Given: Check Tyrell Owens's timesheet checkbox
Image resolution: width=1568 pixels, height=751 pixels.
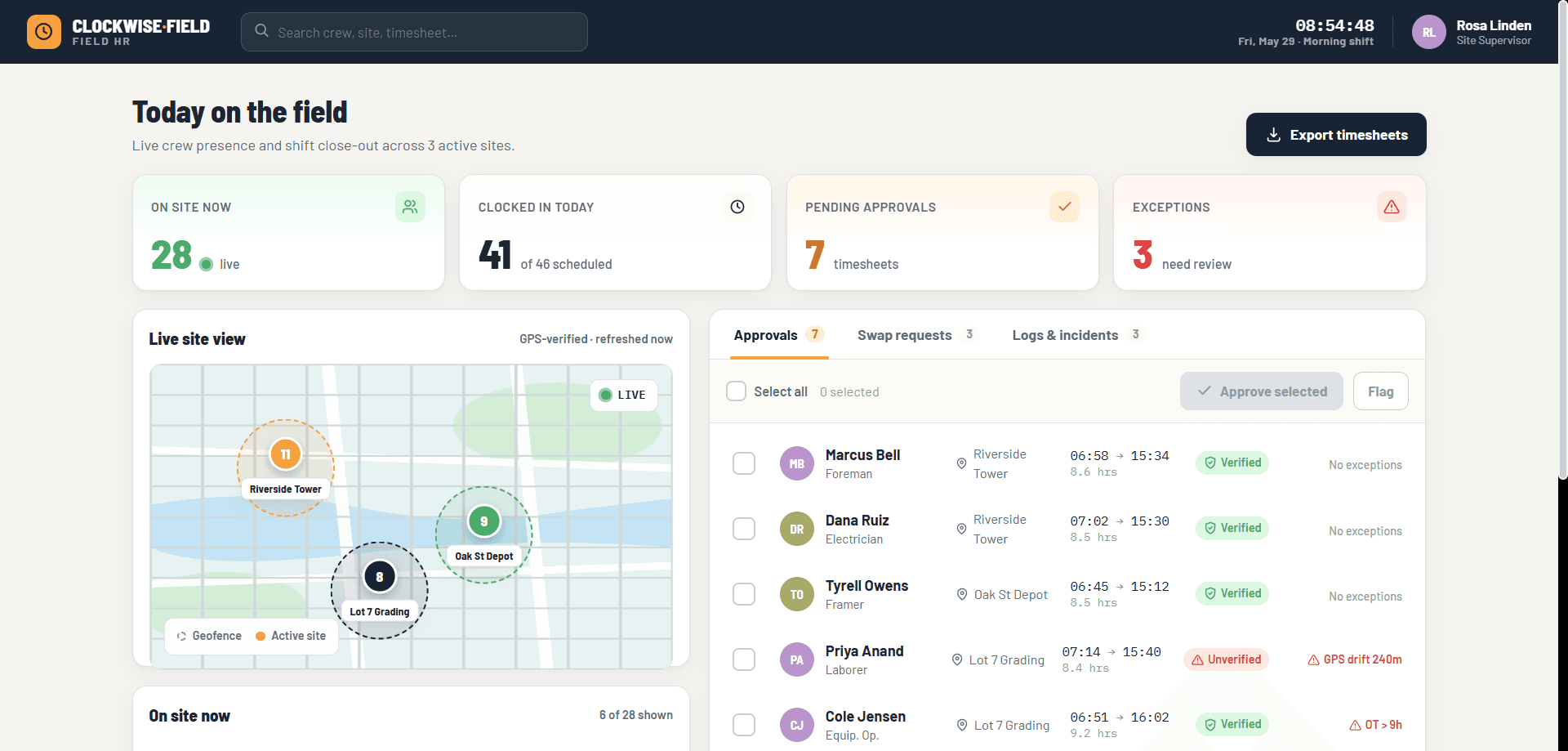Looking at the screenshot, I should pos(744,594).
